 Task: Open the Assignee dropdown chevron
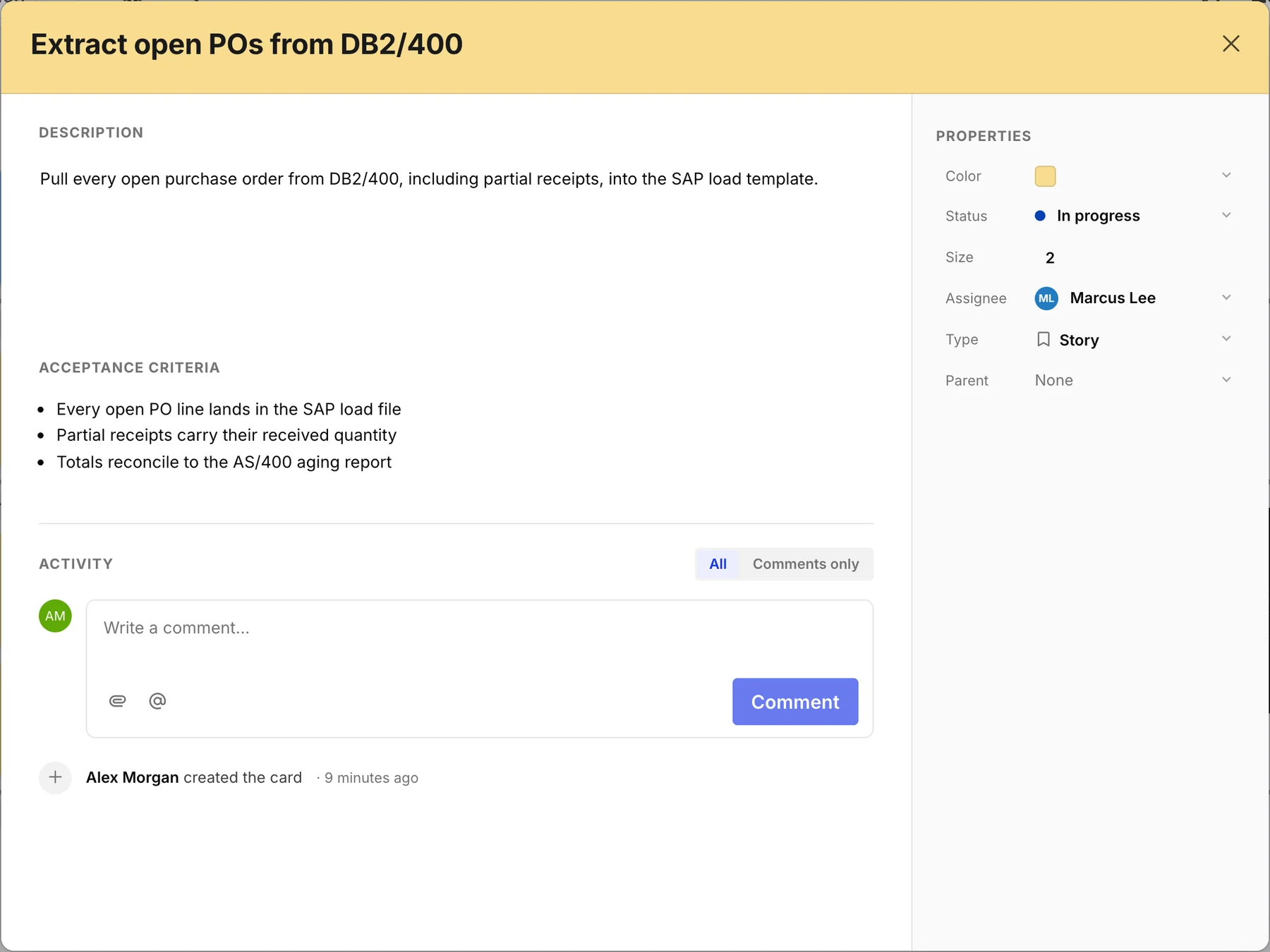(1226, 298)
